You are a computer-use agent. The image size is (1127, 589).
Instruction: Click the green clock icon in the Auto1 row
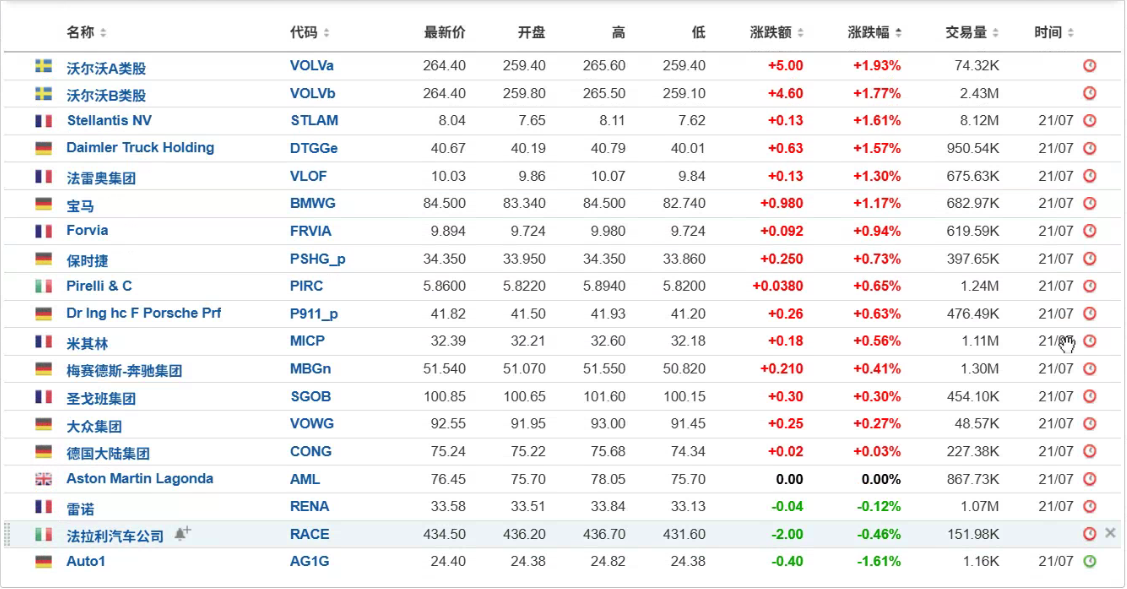[1090, 561]
